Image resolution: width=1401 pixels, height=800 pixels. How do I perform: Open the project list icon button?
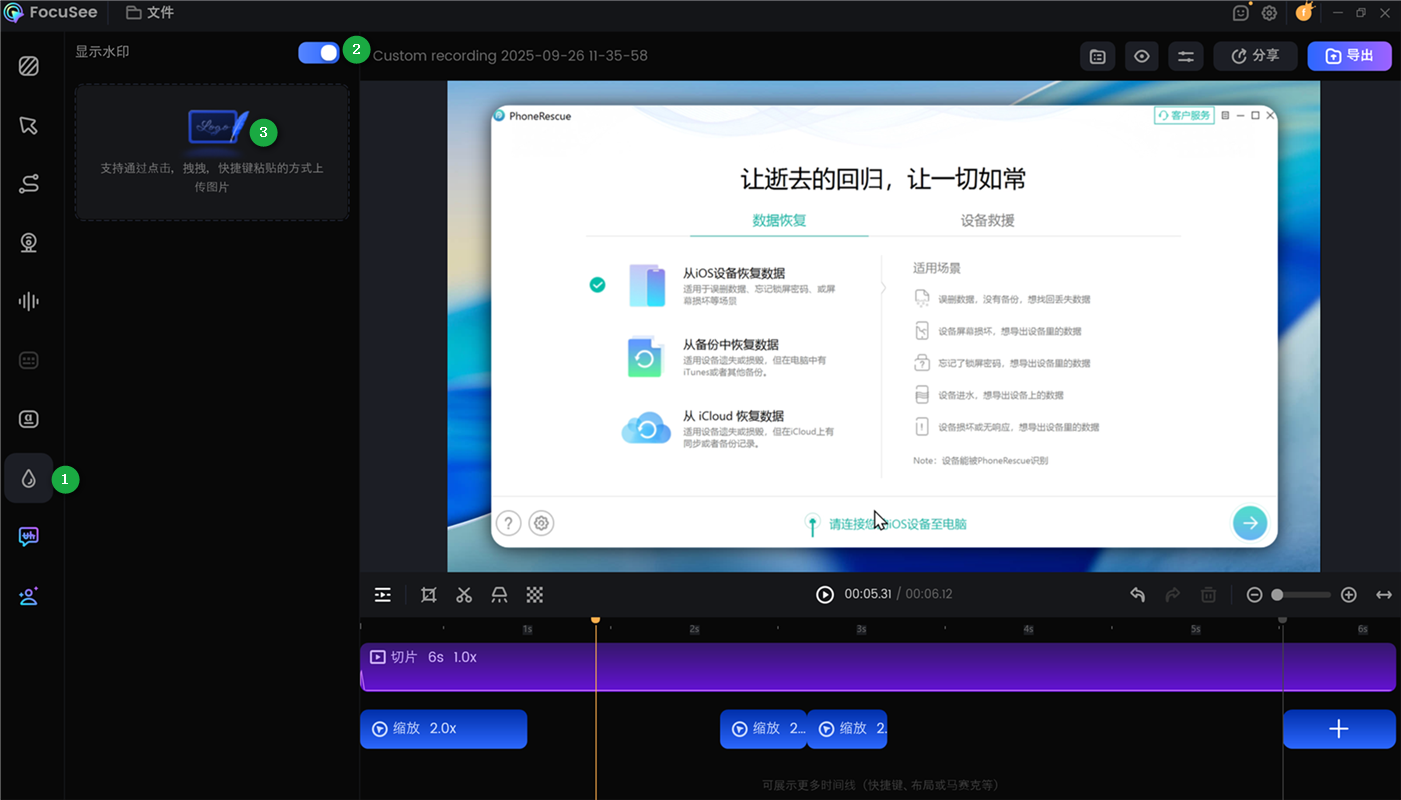pos(1098,56)
